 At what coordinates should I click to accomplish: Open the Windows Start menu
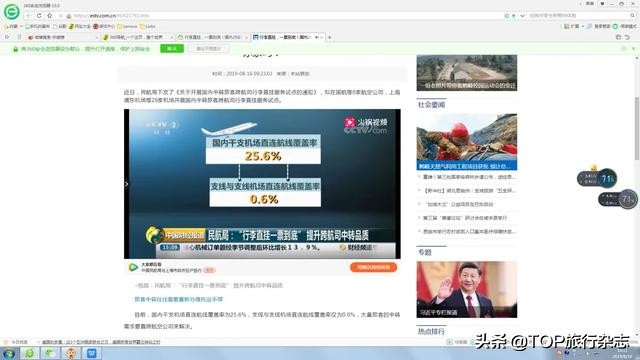click(9, 353)
